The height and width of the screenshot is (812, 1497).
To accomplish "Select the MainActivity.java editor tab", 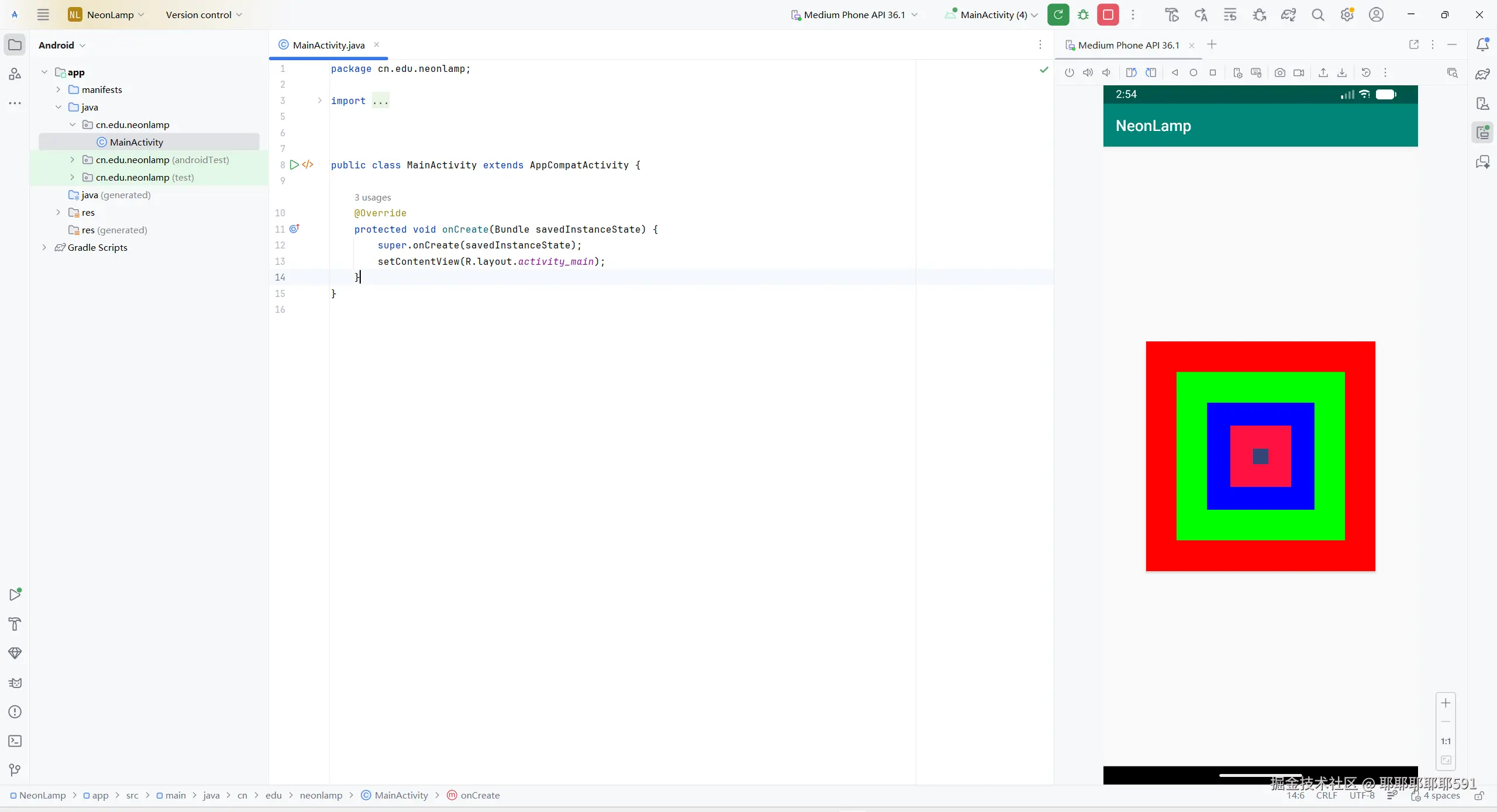I will [x=328, y=45].
